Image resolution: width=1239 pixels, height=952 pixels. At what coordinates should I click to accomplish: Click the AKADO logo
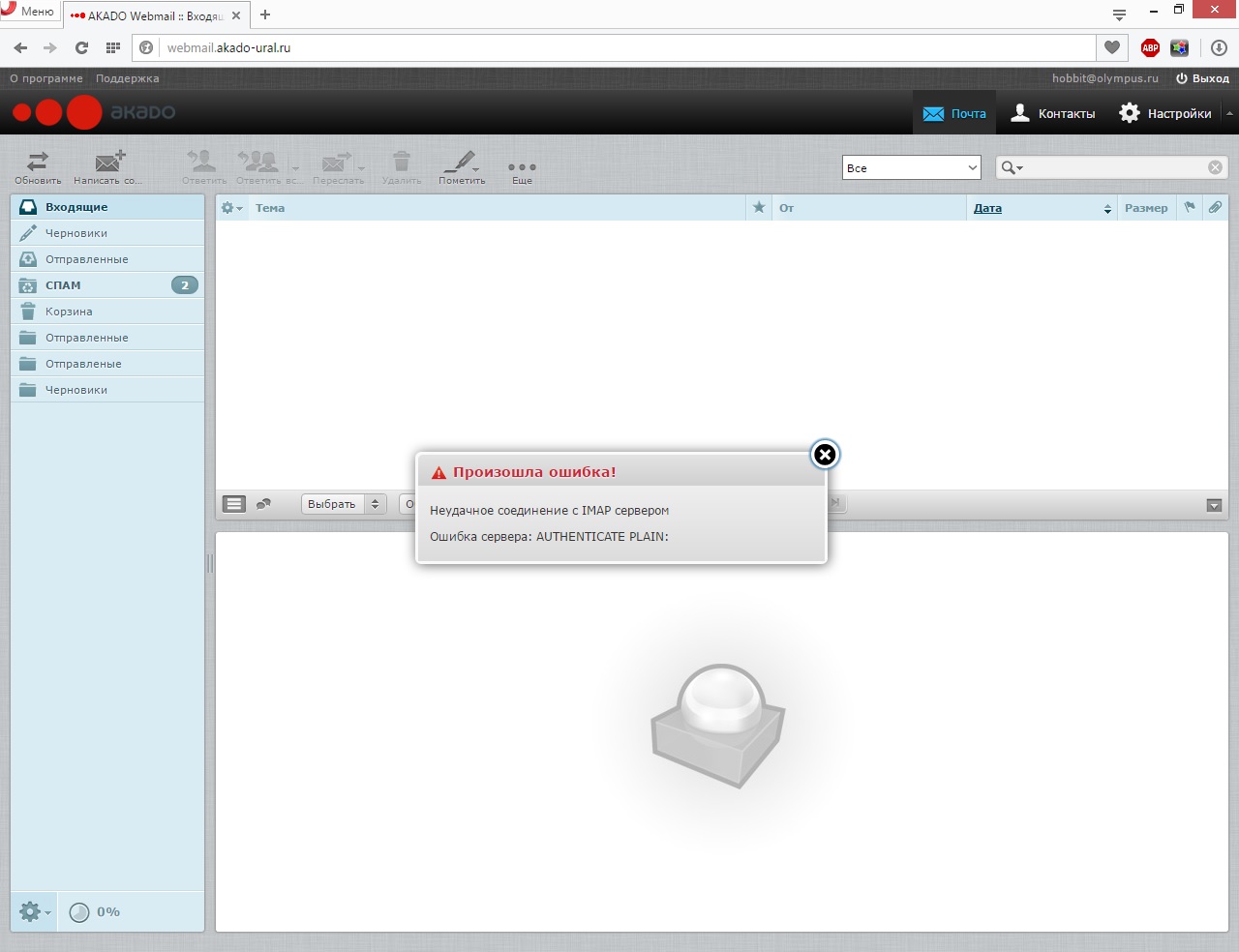click(x=94, y=112)
